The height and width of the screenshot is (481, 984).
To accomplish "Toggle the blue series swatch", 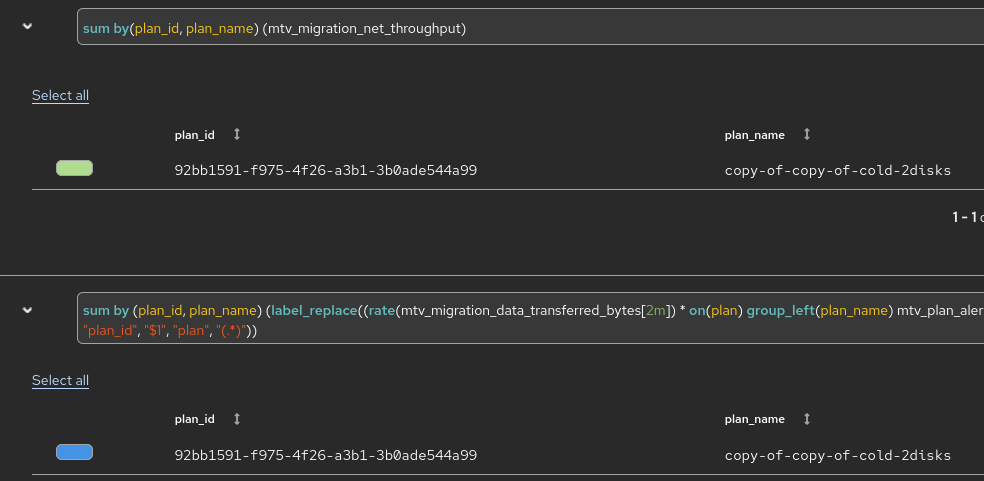I will point(74,452).
